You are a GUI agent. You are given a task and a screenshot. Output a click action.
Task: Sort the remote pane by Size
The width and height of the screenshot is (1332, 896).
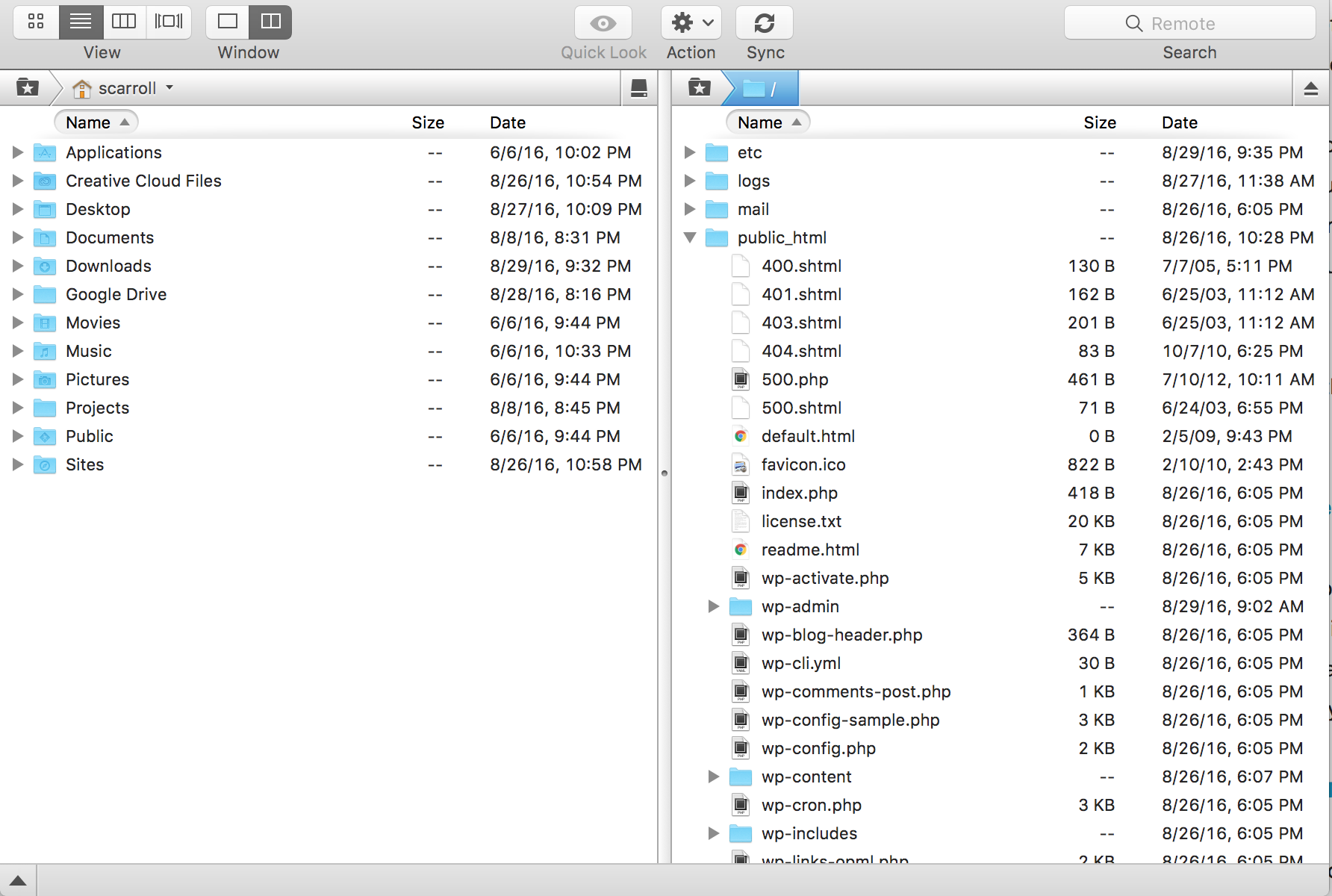(1100, 122)
